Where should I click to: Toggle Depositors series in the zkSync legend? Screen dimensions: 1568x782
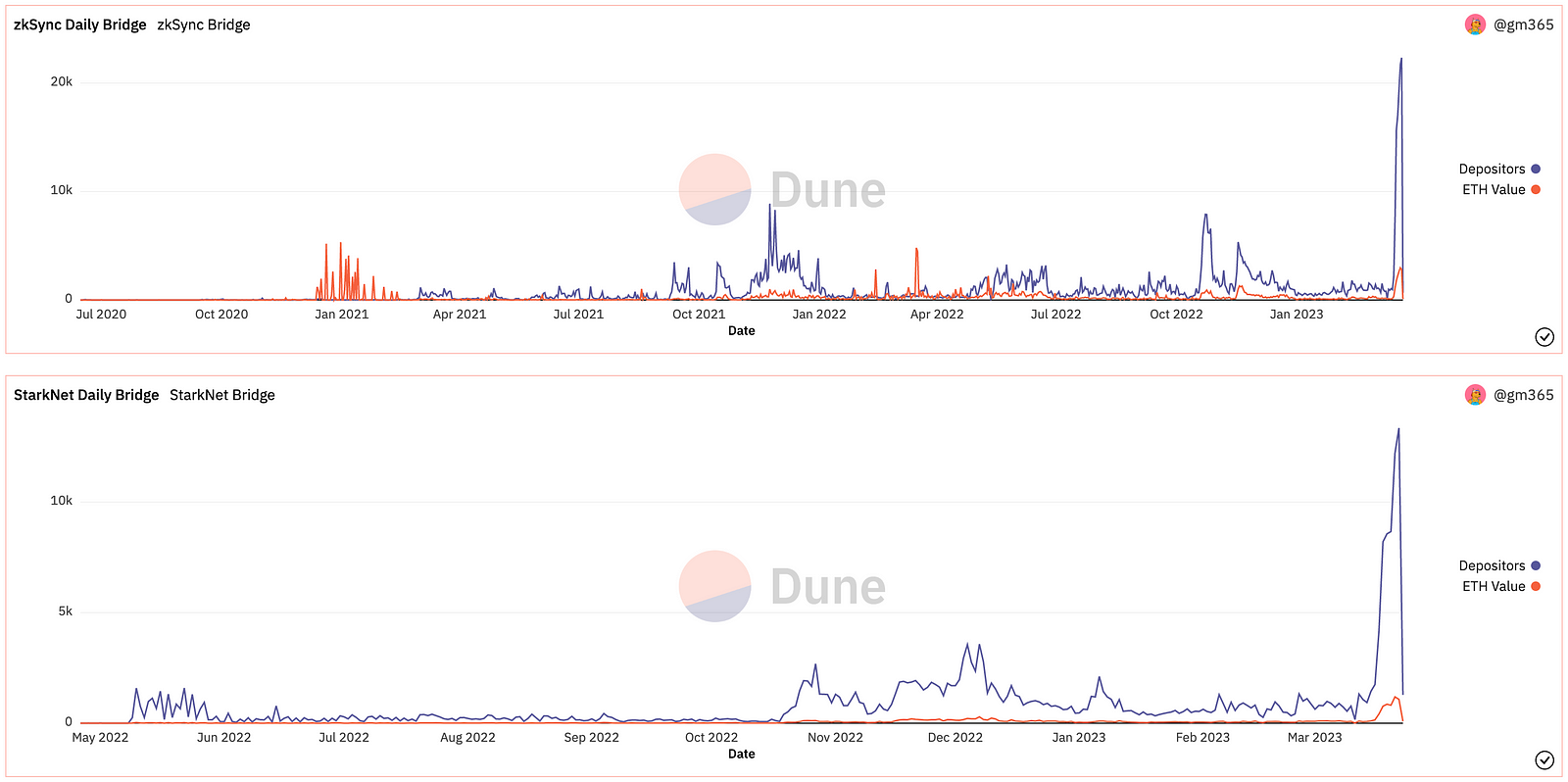1499,169
